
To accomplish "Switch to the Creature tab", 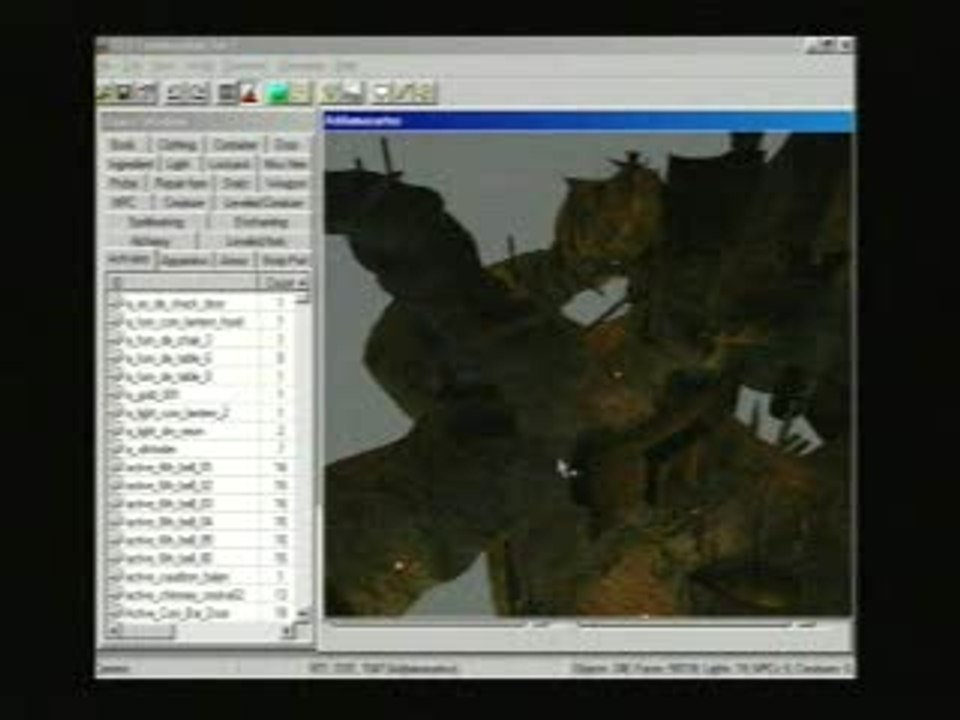I will [184, 203].
